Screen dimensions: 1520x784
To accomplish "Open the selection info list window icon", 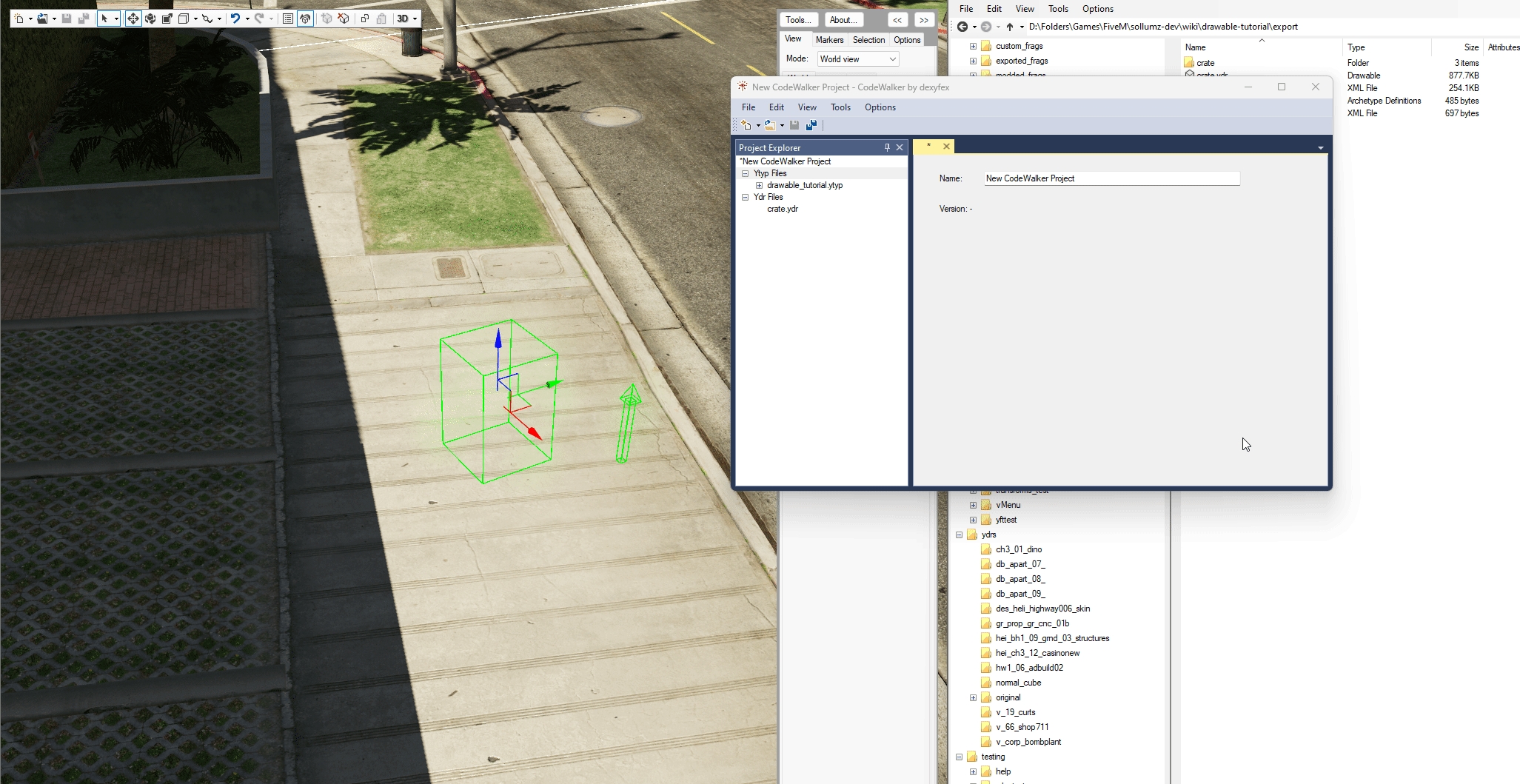I will click(x=288, y=19).
